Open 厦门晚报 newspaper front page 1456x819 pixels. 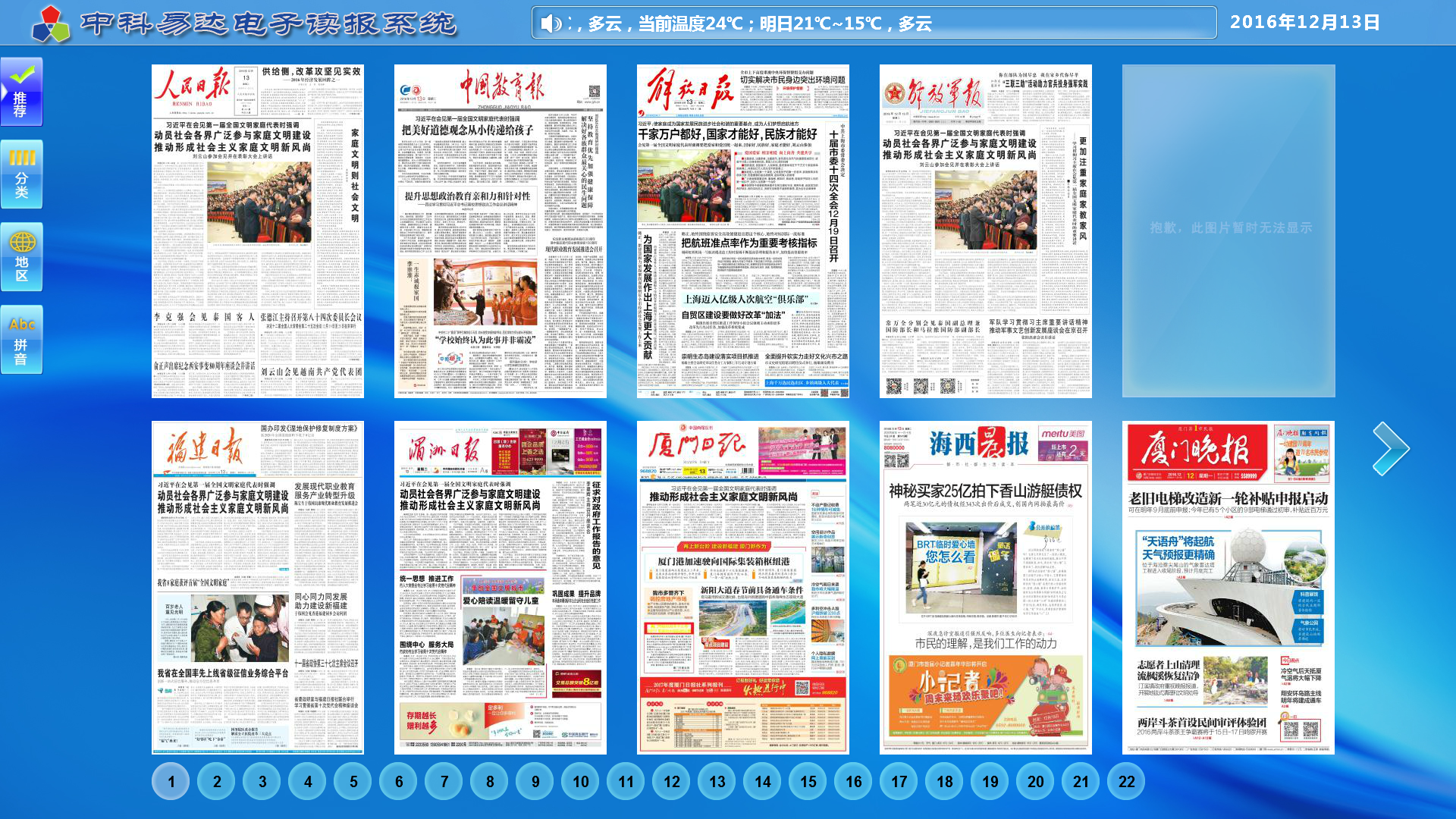1228,588
